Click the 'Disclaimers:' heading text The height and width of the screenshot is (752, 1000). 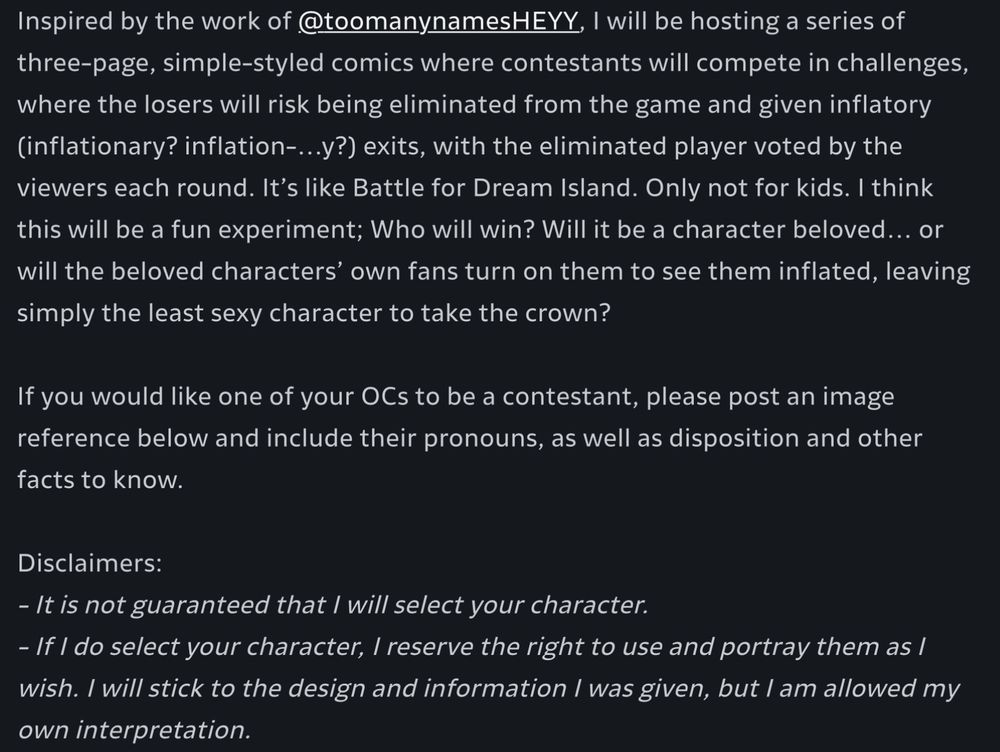point(90,563)
